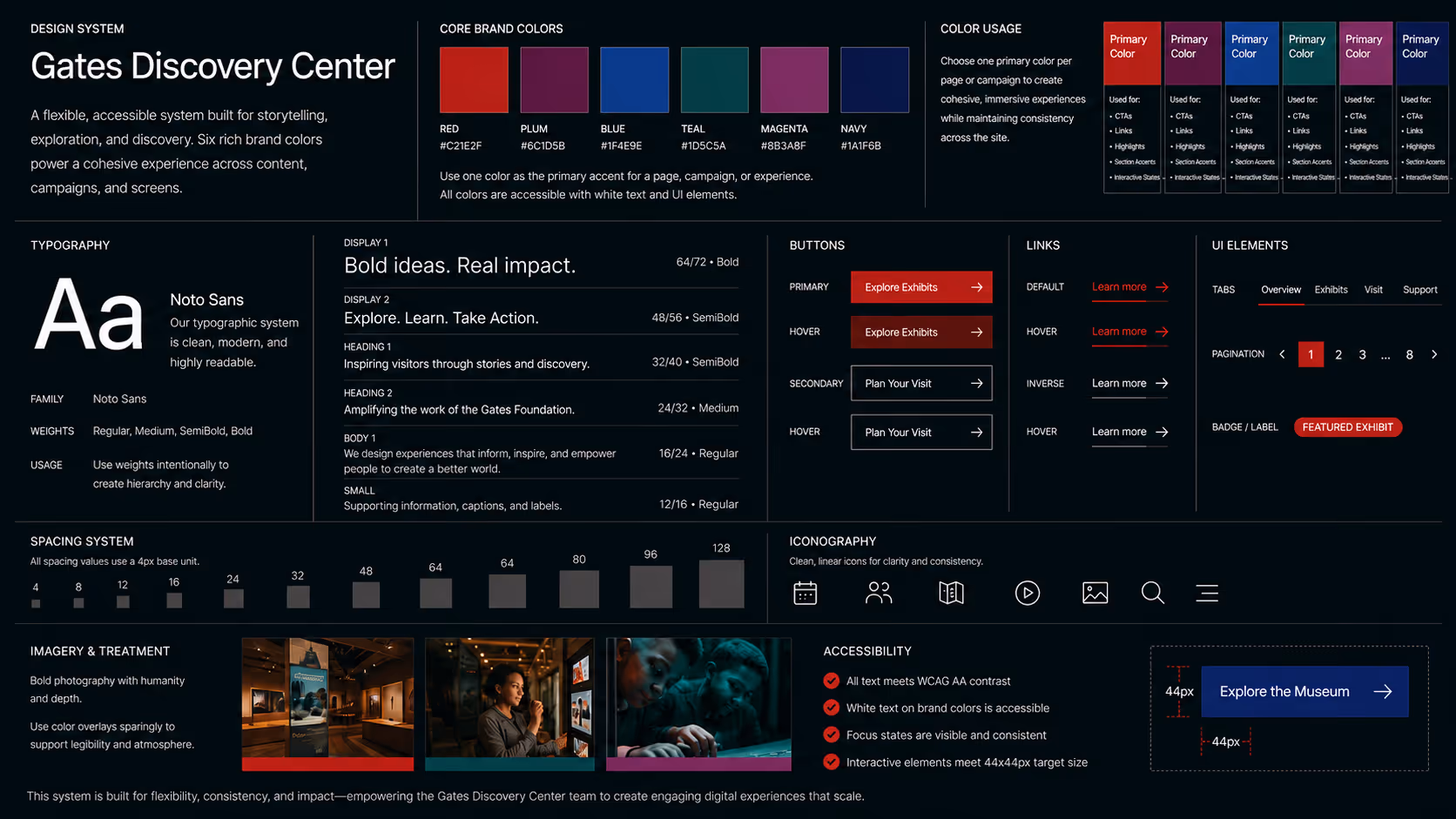Open the man writing photo with magenta bar
The width and height of the screenshot is (1456, 819).
(698, 704)
